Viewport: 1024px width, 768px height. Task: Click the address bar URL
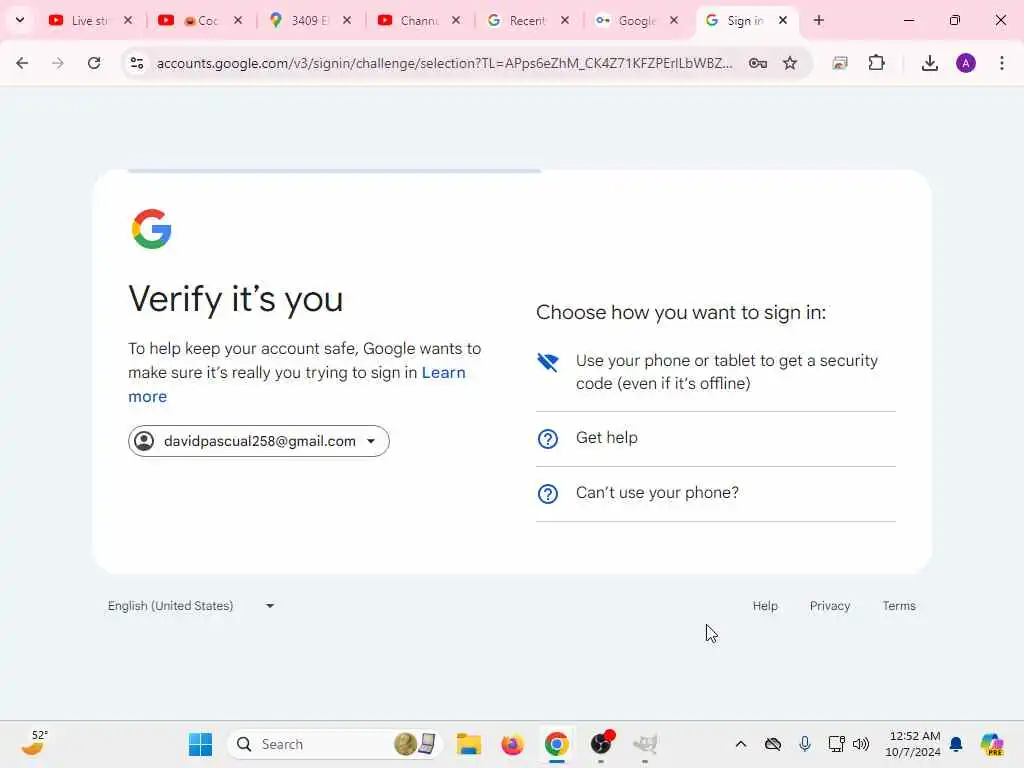click(x=444, y=63)
